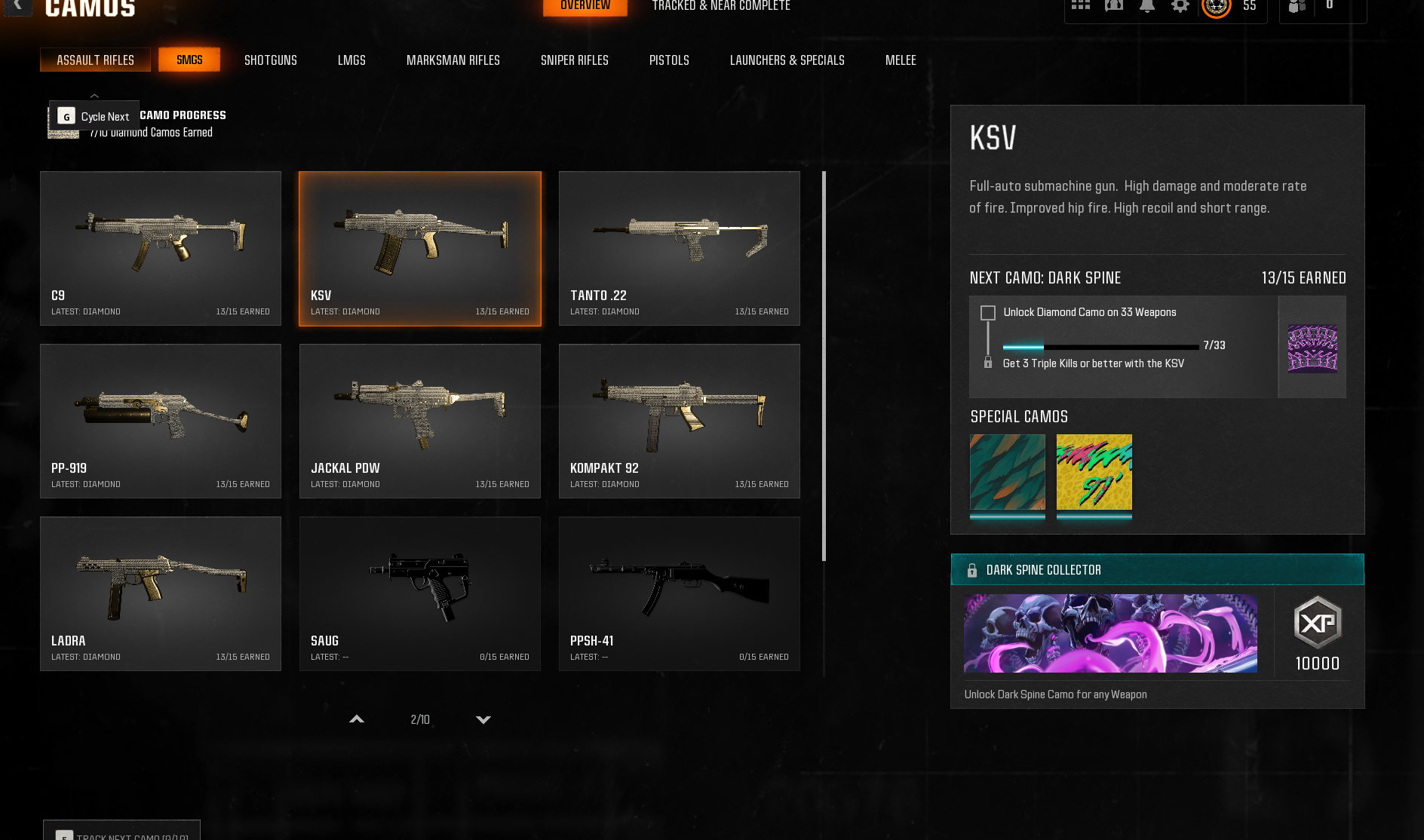The image size is (1424, 840).
Task: Select the yellow leopard special camo swatch
Action: click(1094, 473)
